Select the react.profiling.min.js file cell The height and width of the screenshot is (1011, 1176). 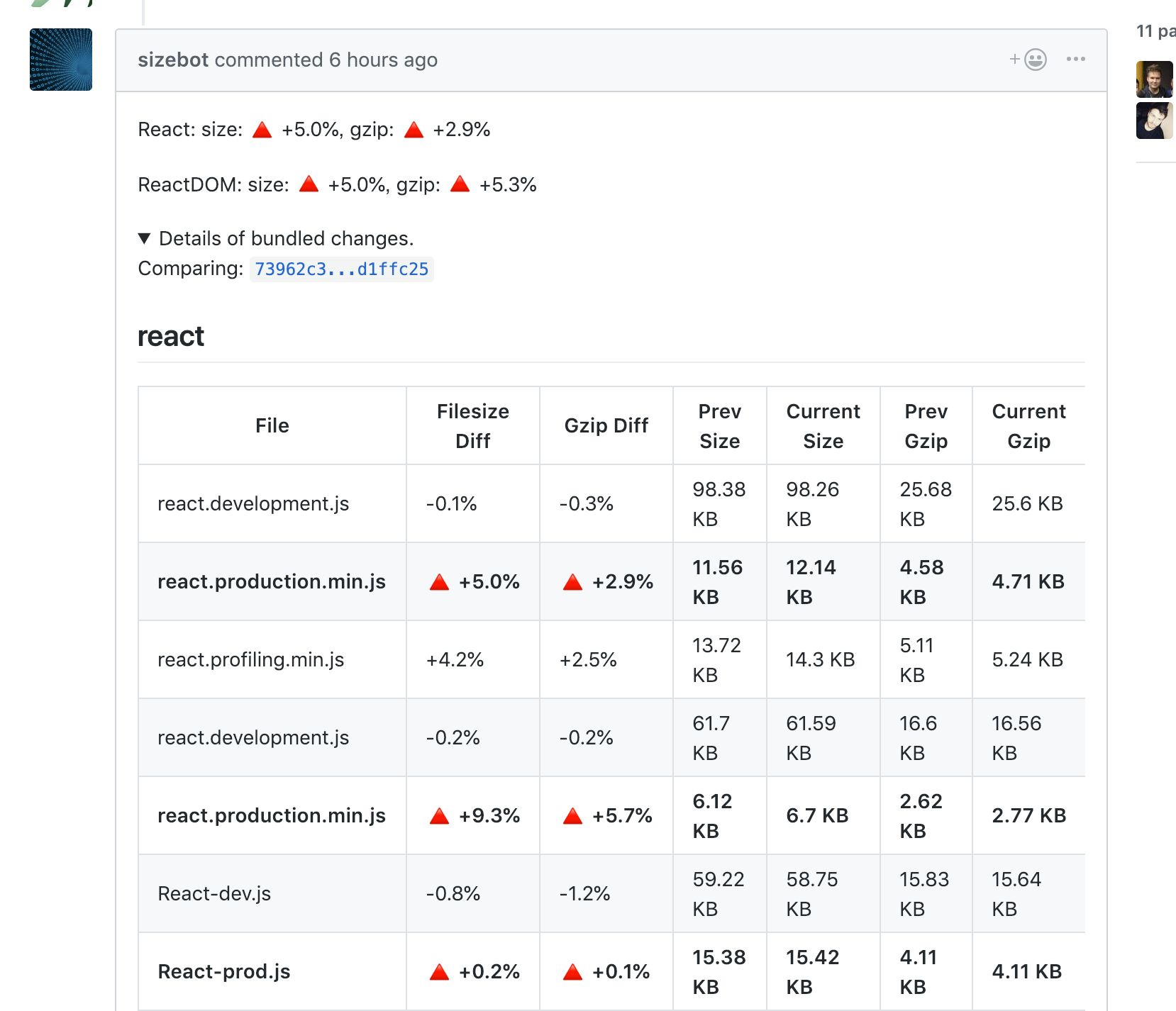[272, 659]
